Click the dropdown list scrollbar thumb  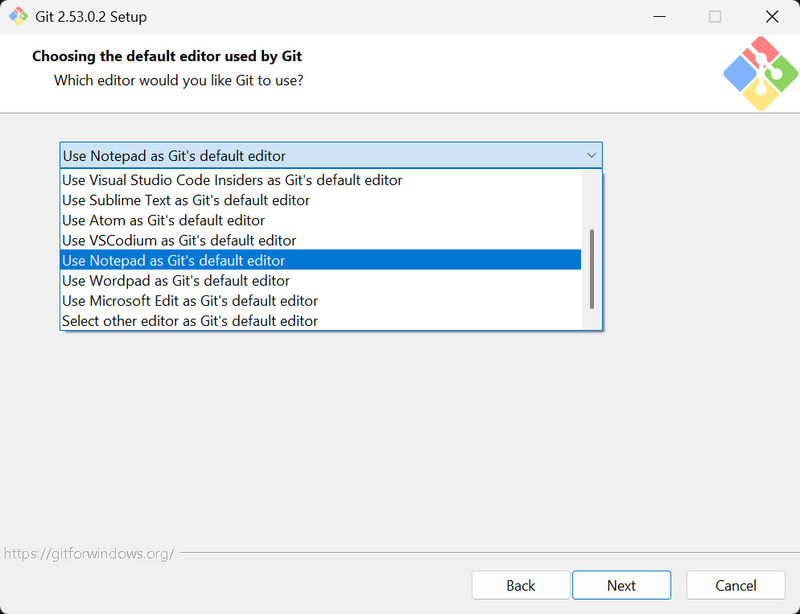(592, 270)
